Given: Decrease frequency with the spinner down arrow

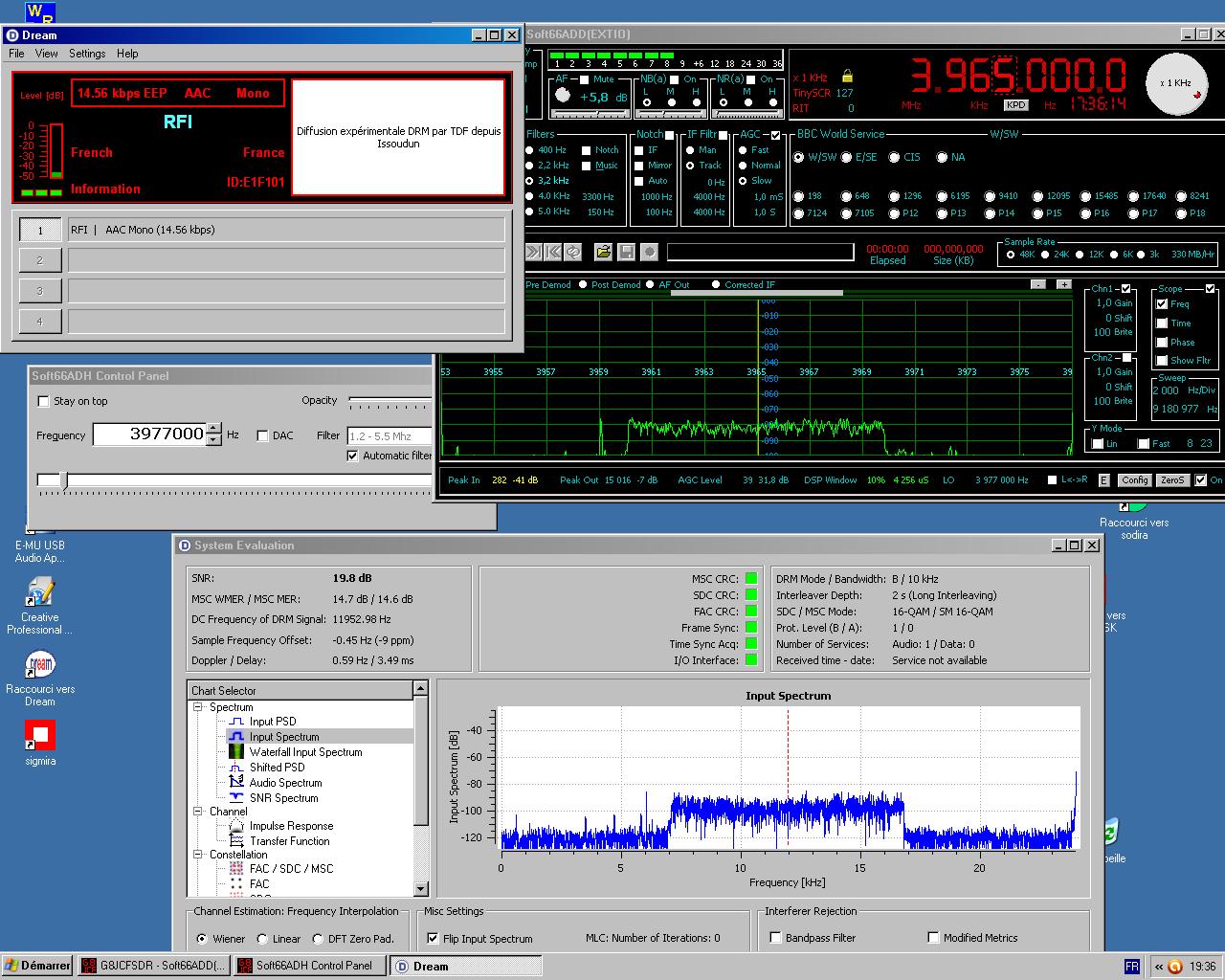Looking at the screenshot, I should pos(213,440).
